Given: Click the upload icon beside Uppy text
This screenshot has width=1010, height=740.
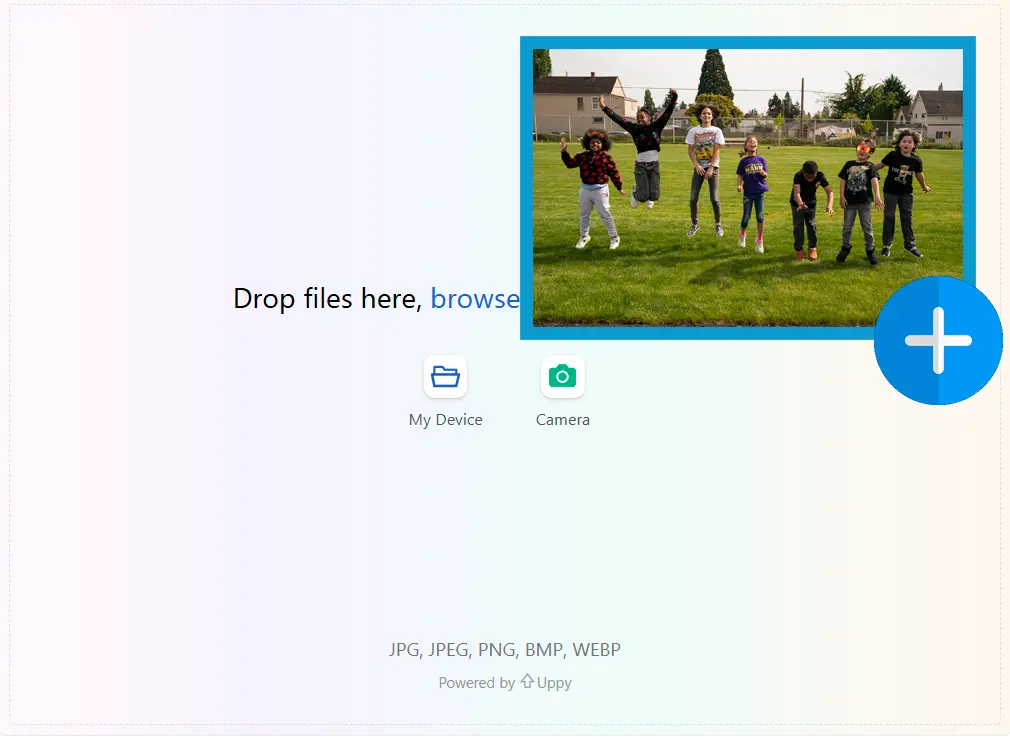Looking at the screenshot, I should tap(527, 682).
